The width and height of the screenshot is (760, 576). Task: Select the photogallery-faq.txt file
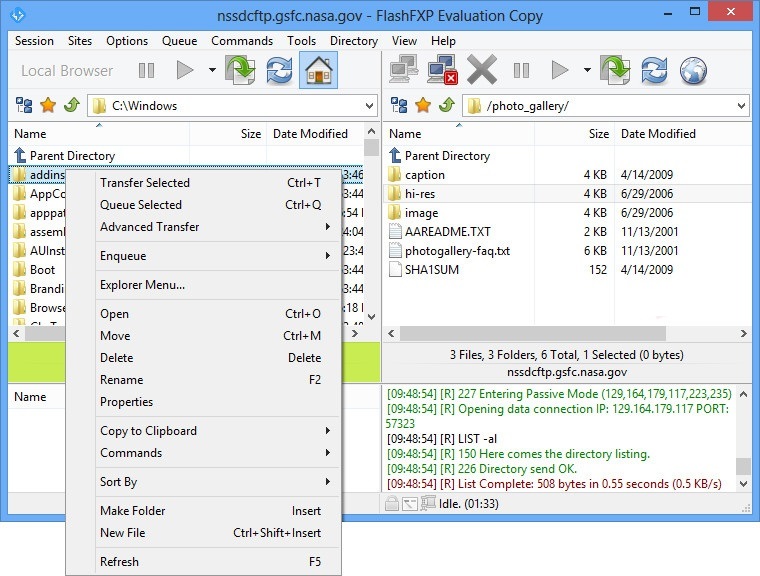coord(567,251)
